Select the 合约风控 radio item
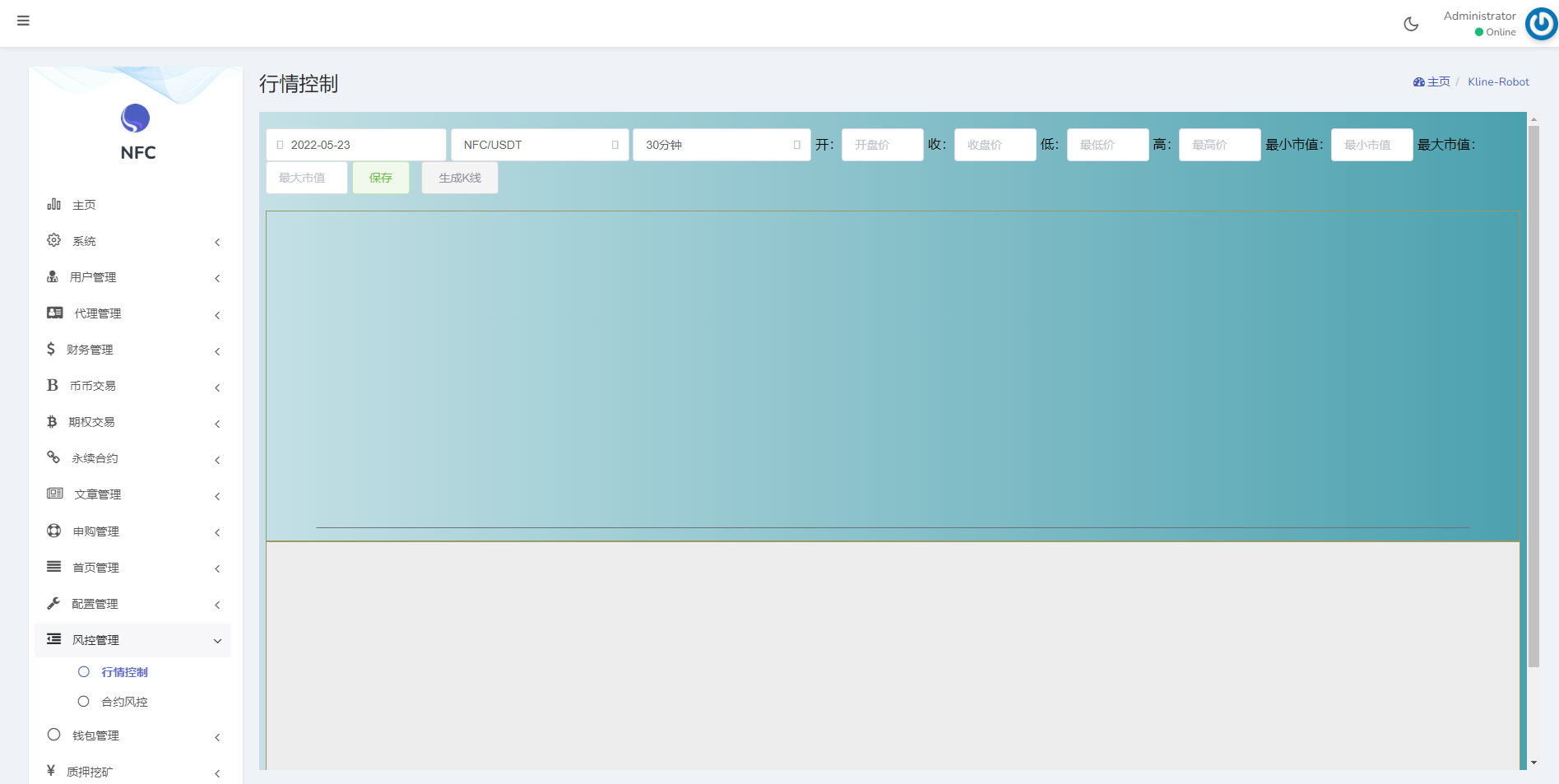The image size is (1559, 784). pos(84,702)
